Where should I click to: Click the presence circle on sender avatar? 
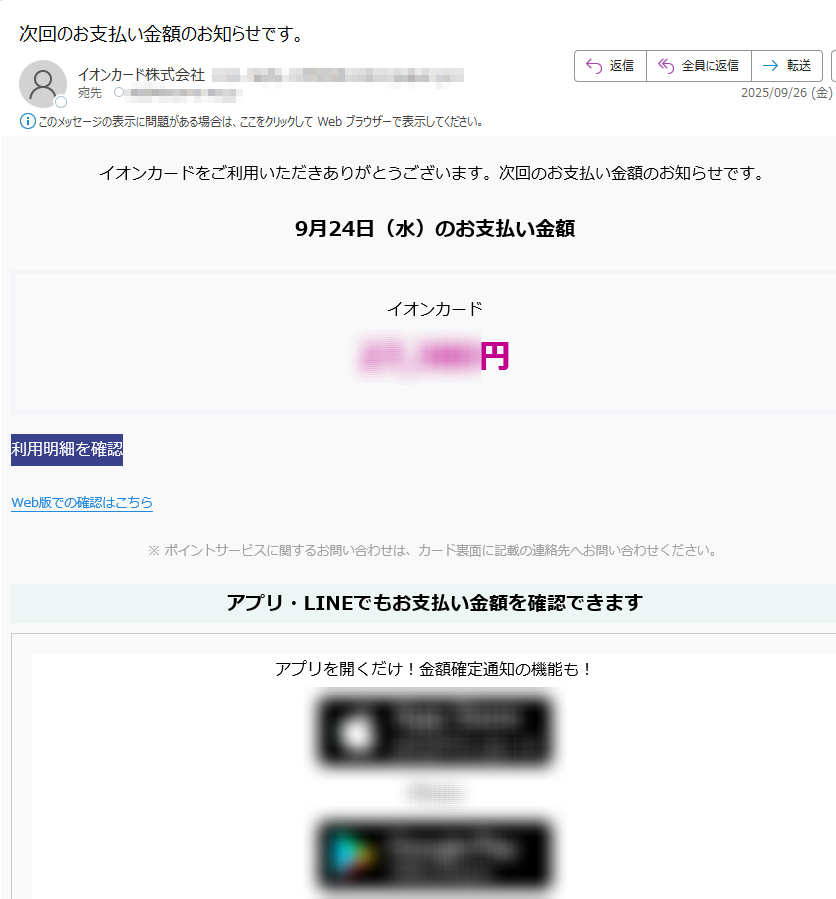(x=61, y=102)
